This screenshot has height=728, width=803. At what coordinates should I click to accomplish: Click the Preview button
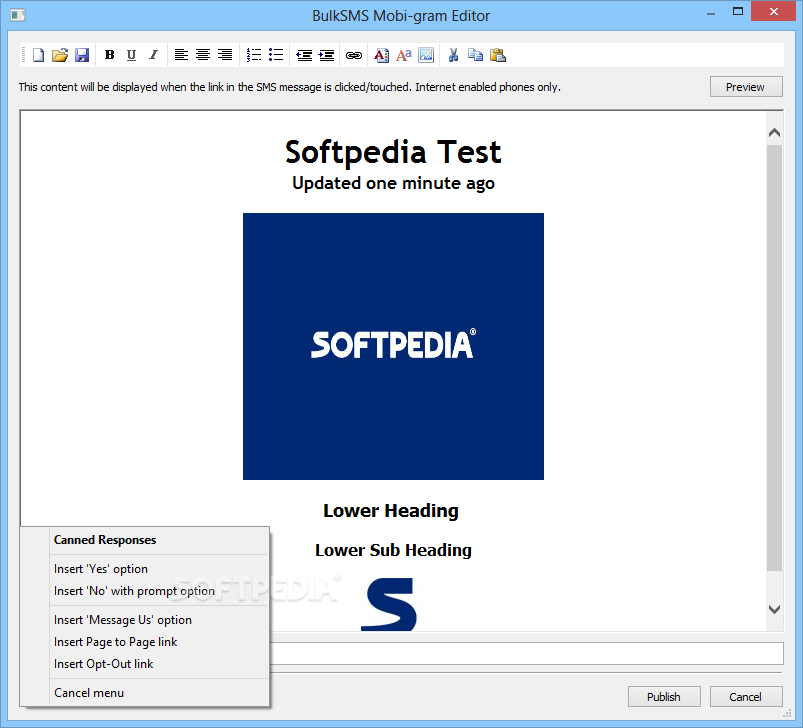click(x=746, y=87)
